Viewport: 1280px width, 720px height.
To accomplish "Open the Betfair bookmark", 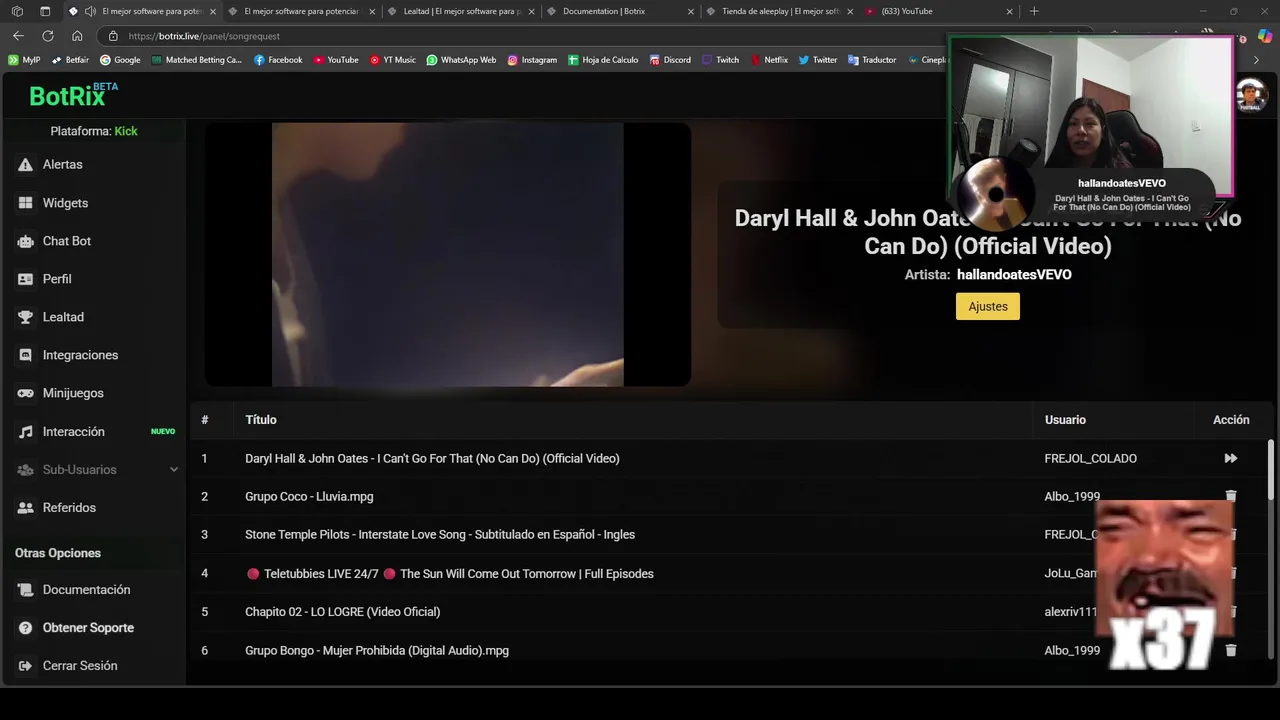I will tap(70, 60).
